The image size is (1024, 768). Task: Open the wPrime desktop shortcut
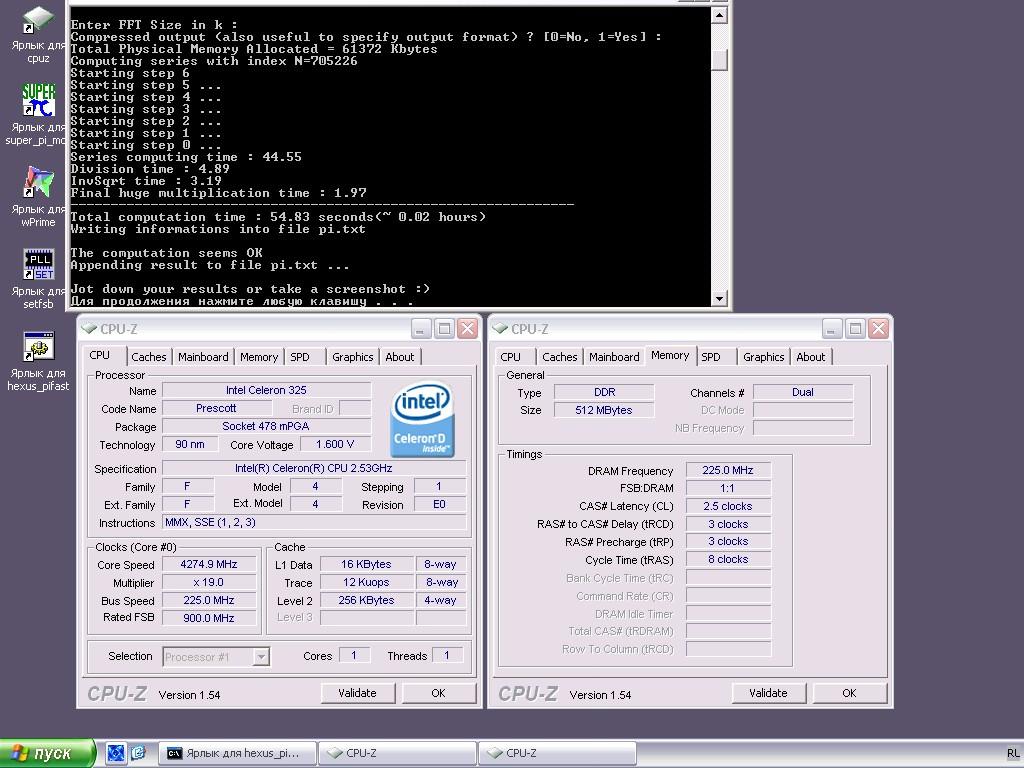coord(38,196)
